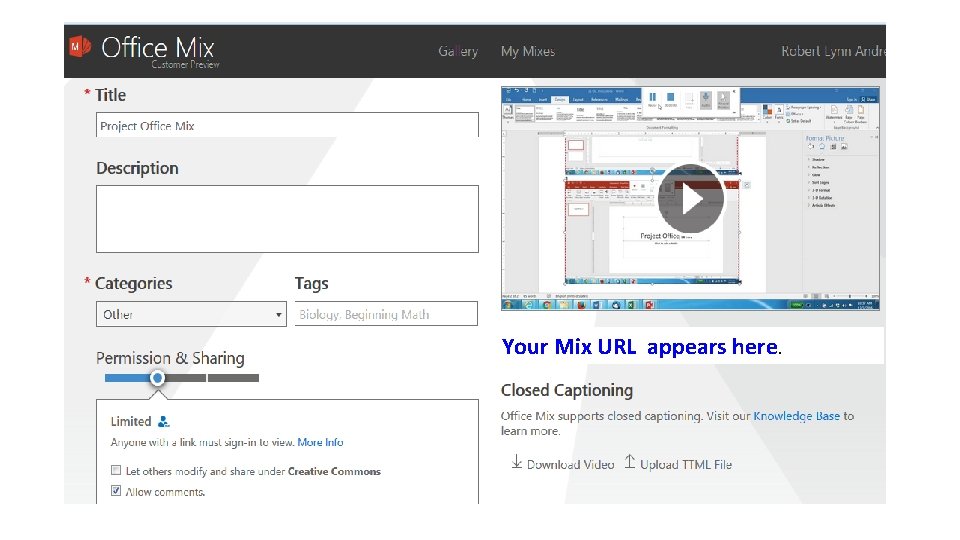Click the Permission & Sharing slider handle

(x=157, y=378)
